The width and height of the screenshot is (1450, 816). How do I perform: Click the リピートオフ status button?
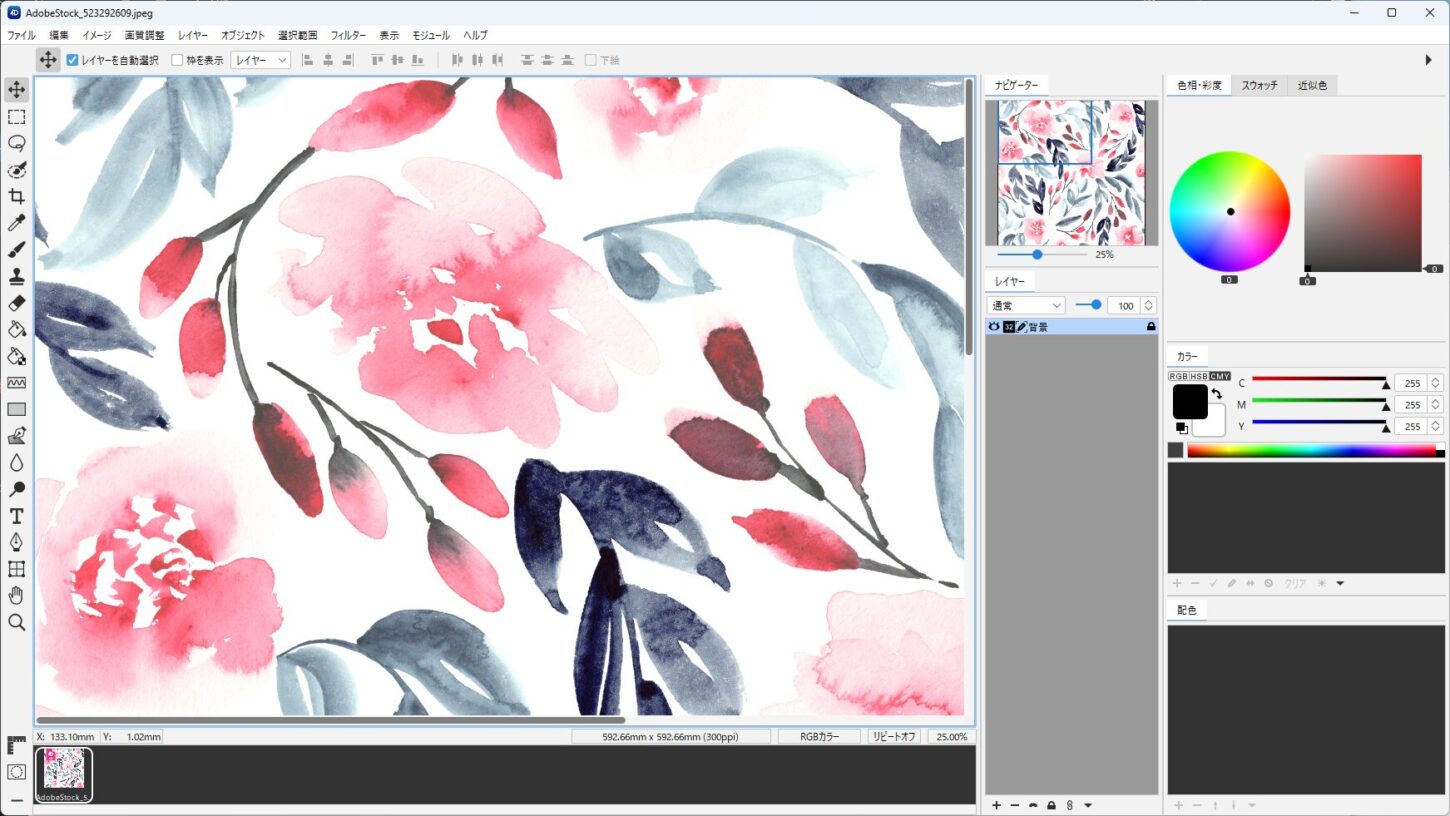(894, 736)
